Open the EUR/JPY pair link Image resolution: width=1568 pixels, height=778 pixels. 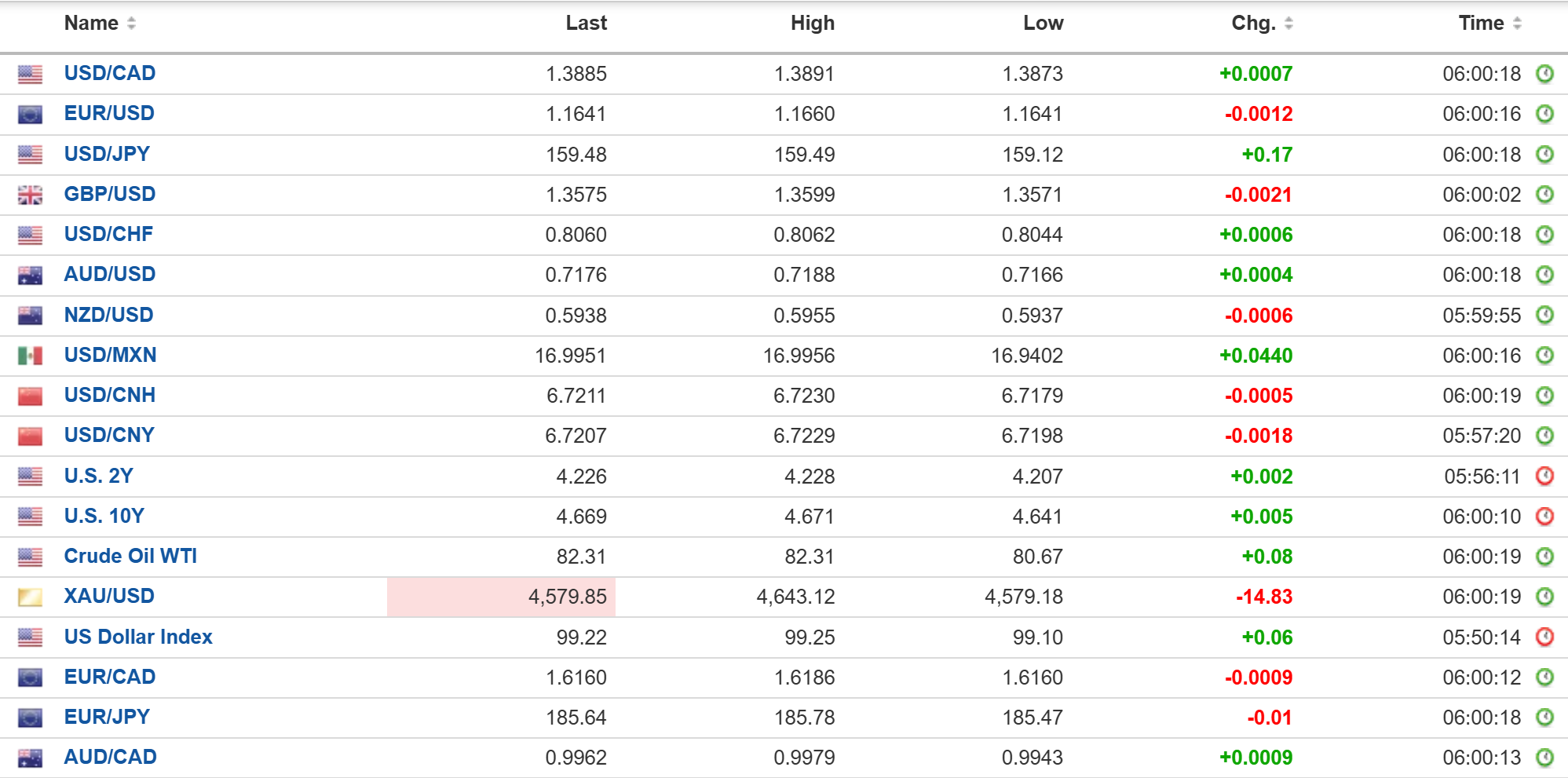[x=107, y=717]
